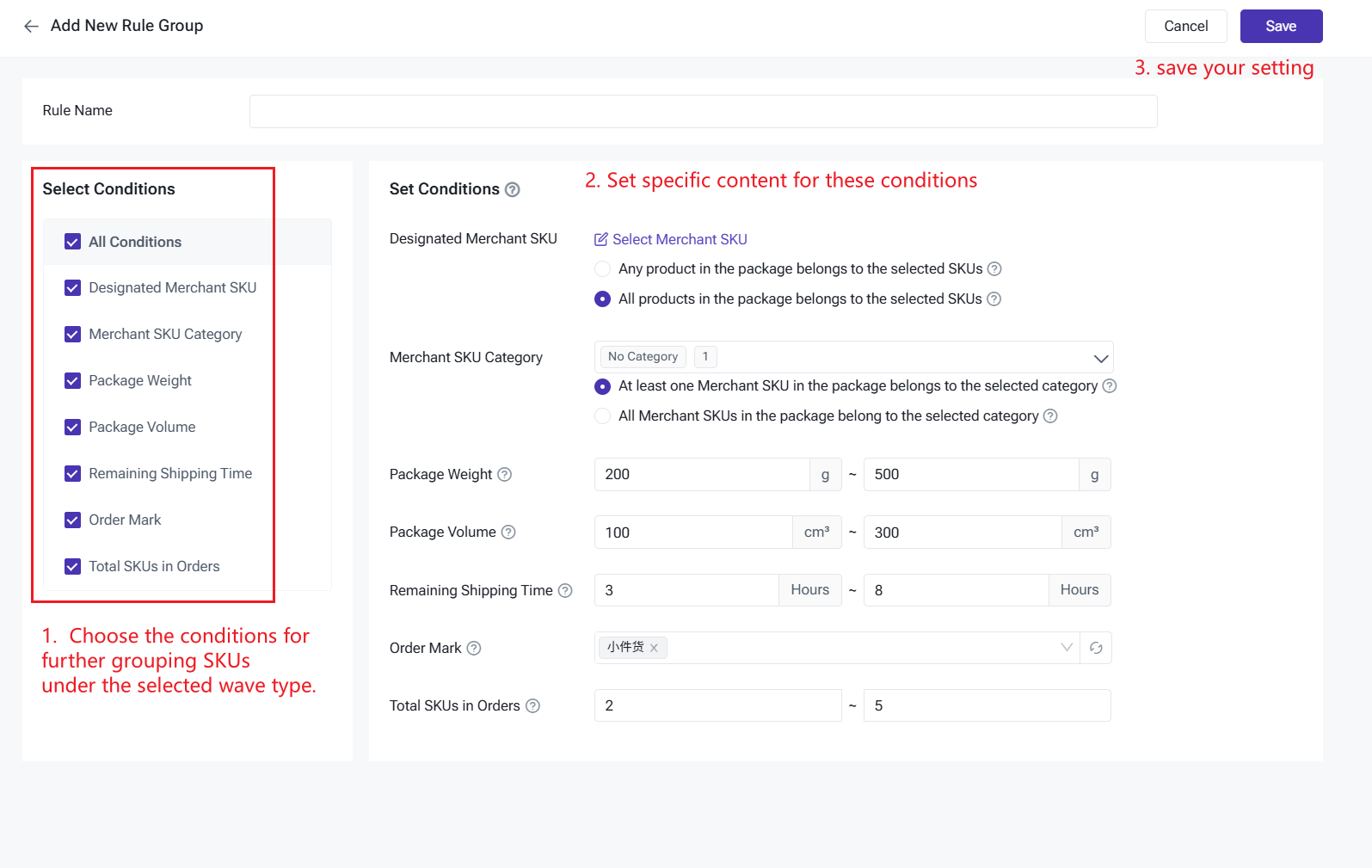Select 'All Merchant SKUs in the package' radio option
1372x868 pixels.
pyautogui.click(x=603, y=416)
